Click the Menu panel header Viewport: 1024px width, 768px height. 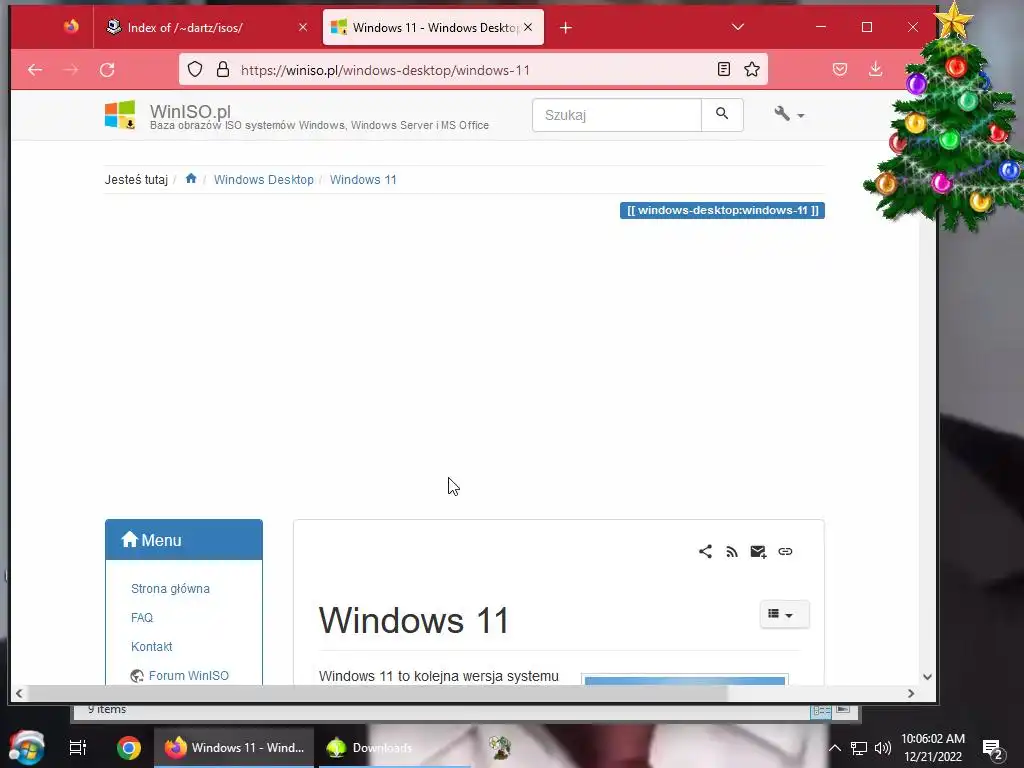tap(184, 540)
